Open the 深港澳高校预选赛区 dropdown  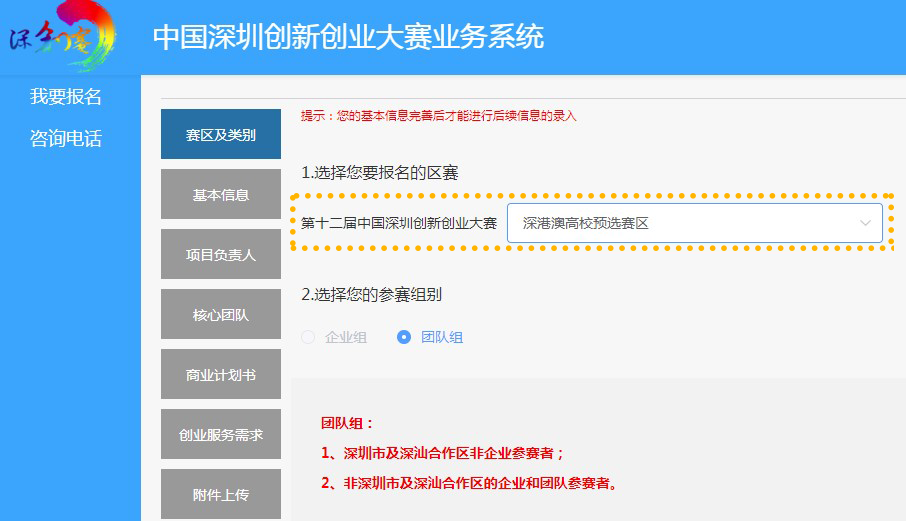click(695, 223)
